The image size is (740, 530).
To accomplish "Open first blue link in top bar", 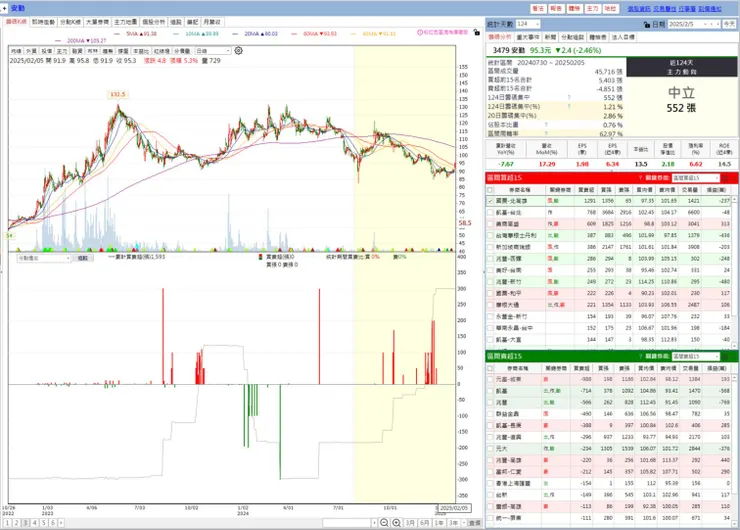I will pyautogui.click(x=639, y=9).
